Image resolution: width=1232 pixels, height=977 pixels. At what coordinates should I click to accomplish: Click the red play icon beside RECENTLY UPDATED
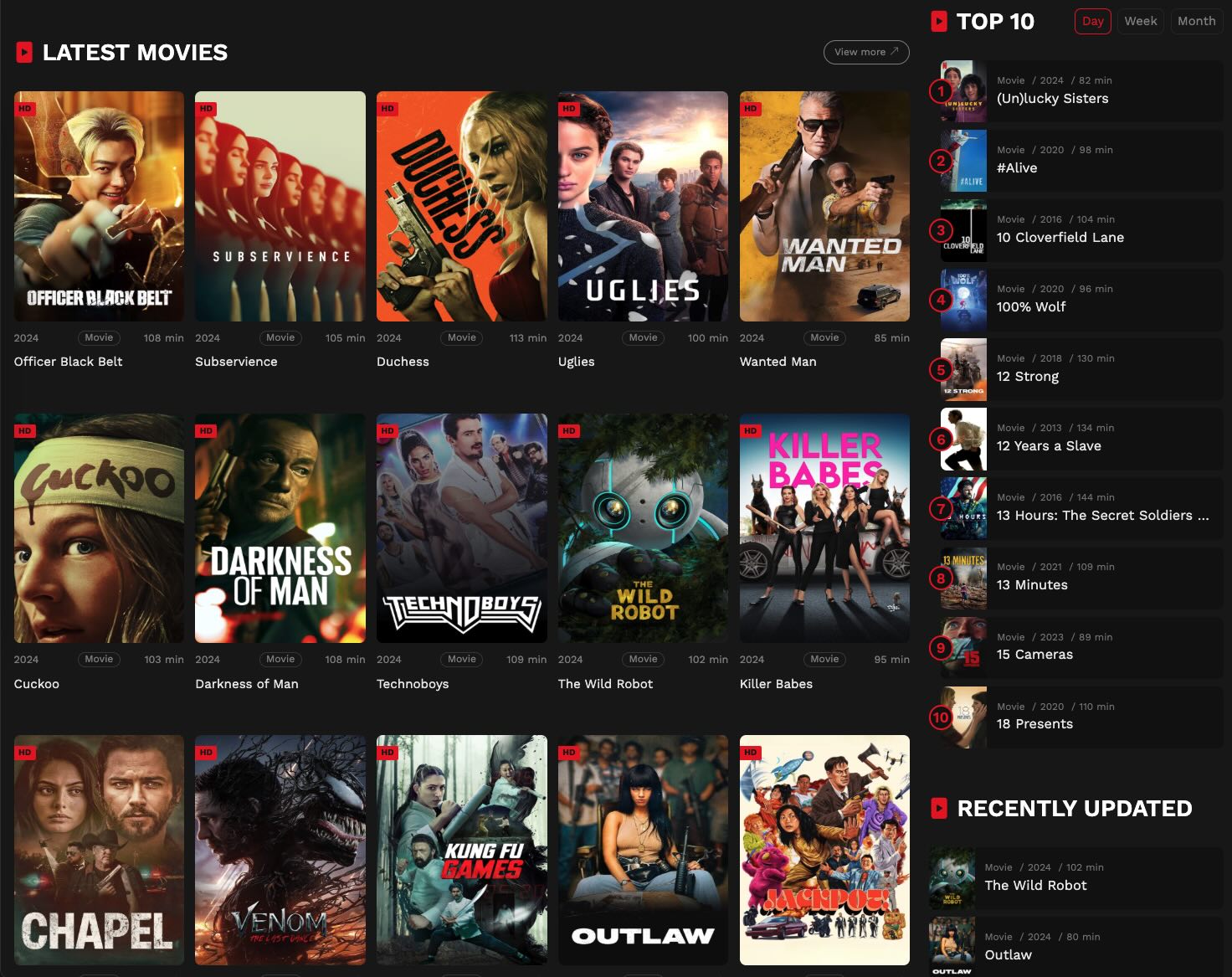tap(939, 809)
